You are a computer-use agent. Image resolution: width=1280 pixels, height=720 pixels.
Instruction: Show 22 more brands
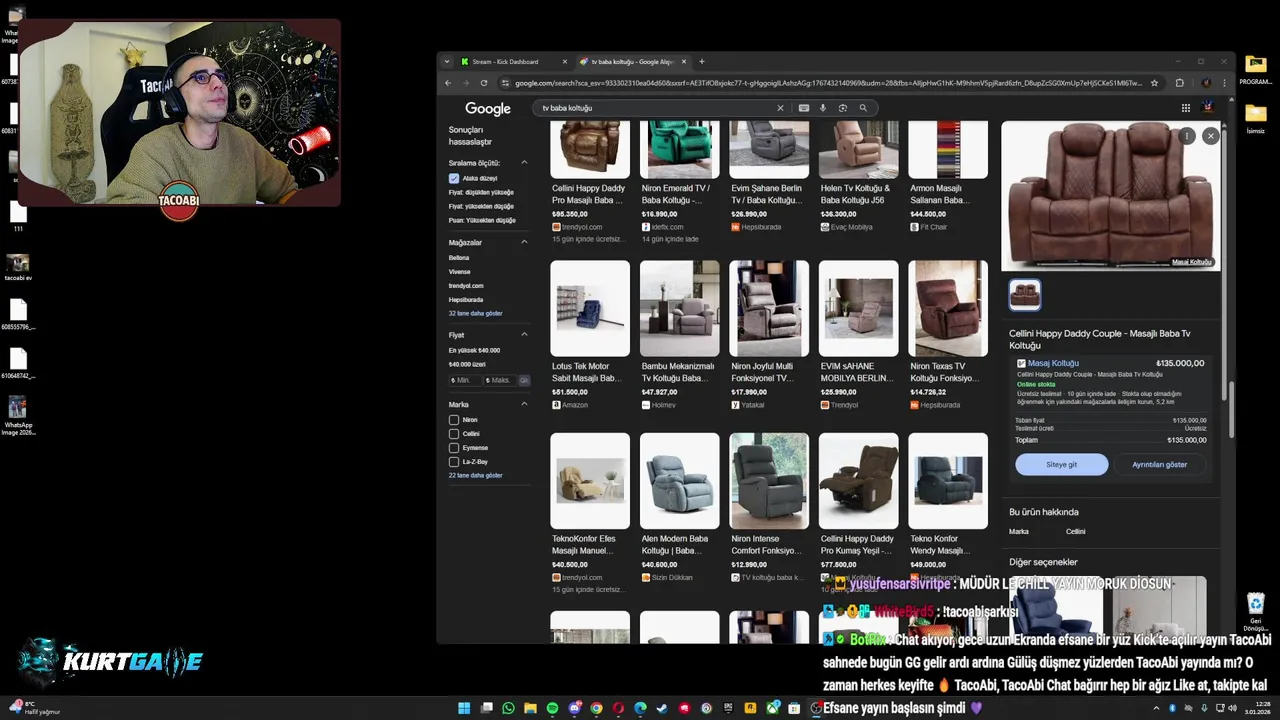click(x=475, y=475)
